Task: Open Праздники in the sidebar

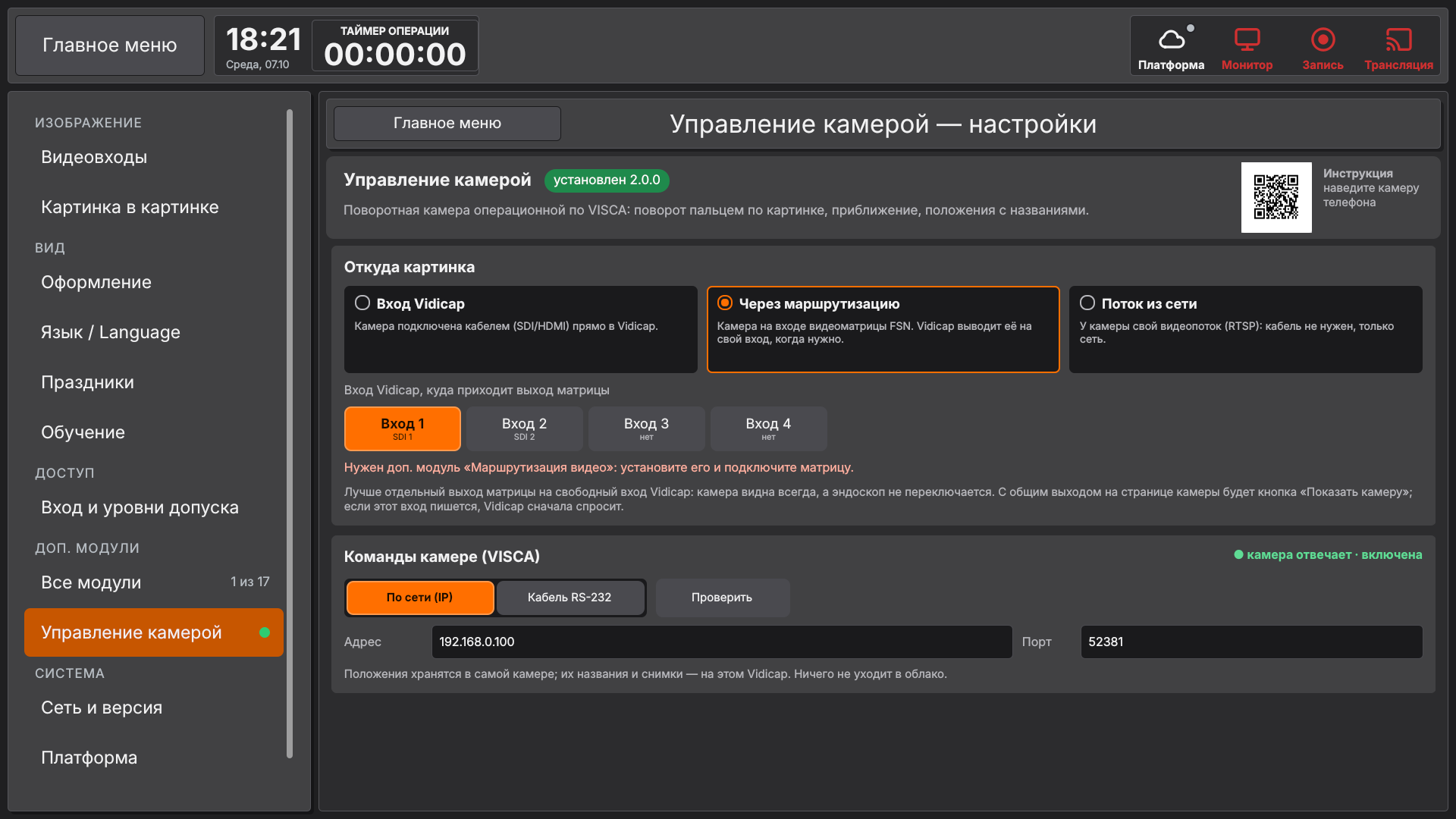Action: pyautogui.click(x=154, y=382)
